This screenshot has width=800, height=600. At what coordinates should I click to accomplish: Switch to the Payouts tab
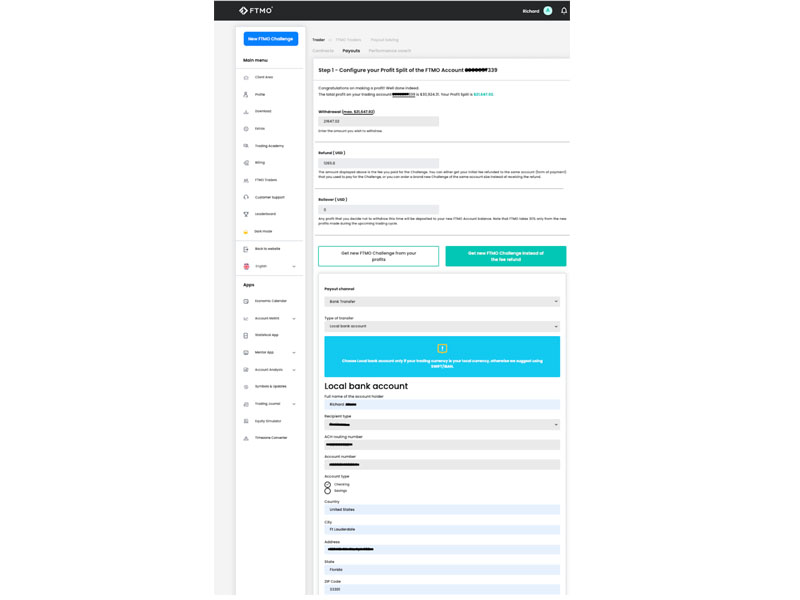click(x=351, y=51)
